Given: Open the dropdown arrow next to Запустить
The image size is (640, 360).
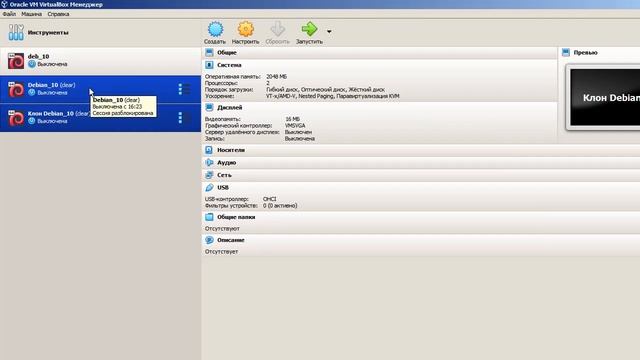Looking at the screenshot, I should coord(329,31).
